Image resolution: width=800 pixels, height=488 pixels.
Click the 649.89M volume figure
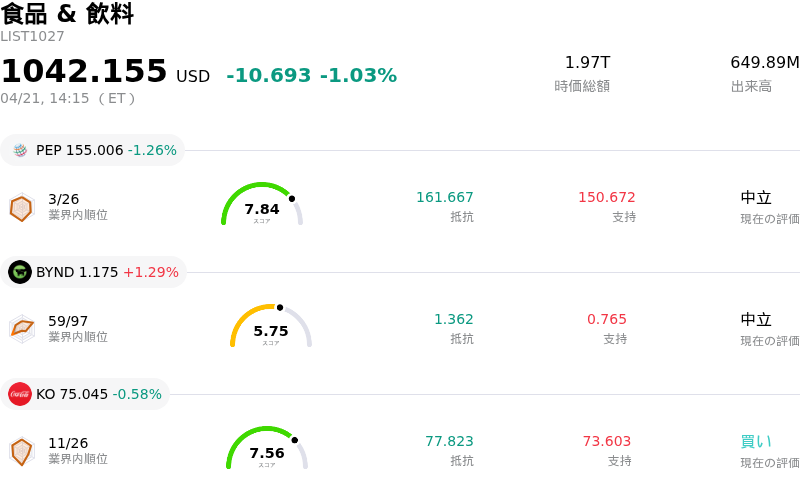click(x=764, y=62)
